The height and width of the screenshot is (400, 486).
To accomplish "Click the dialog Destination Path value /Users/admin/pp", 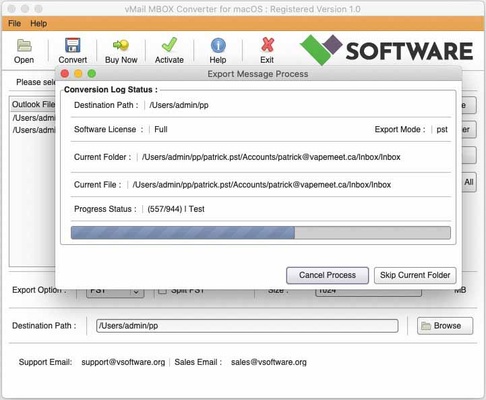I will [179, 105].
